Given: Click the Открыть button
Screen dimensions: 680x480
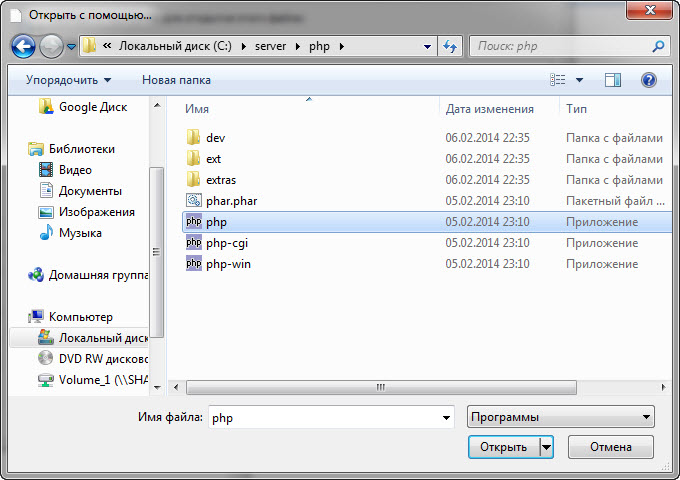Looking at the screenshot, I should pyautogui.click(x=501, y=447).
